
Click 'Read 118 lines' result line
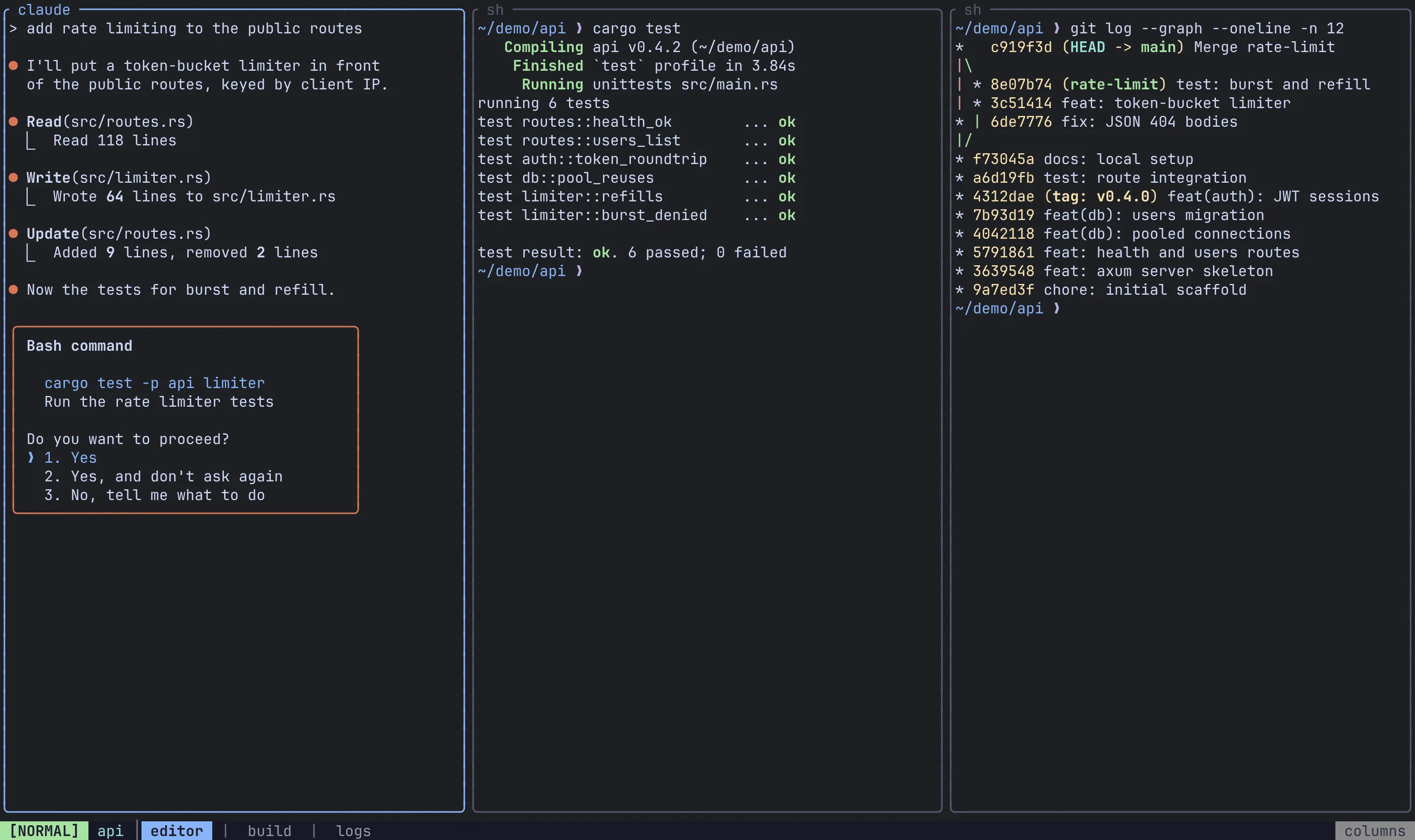pos(115,140)
